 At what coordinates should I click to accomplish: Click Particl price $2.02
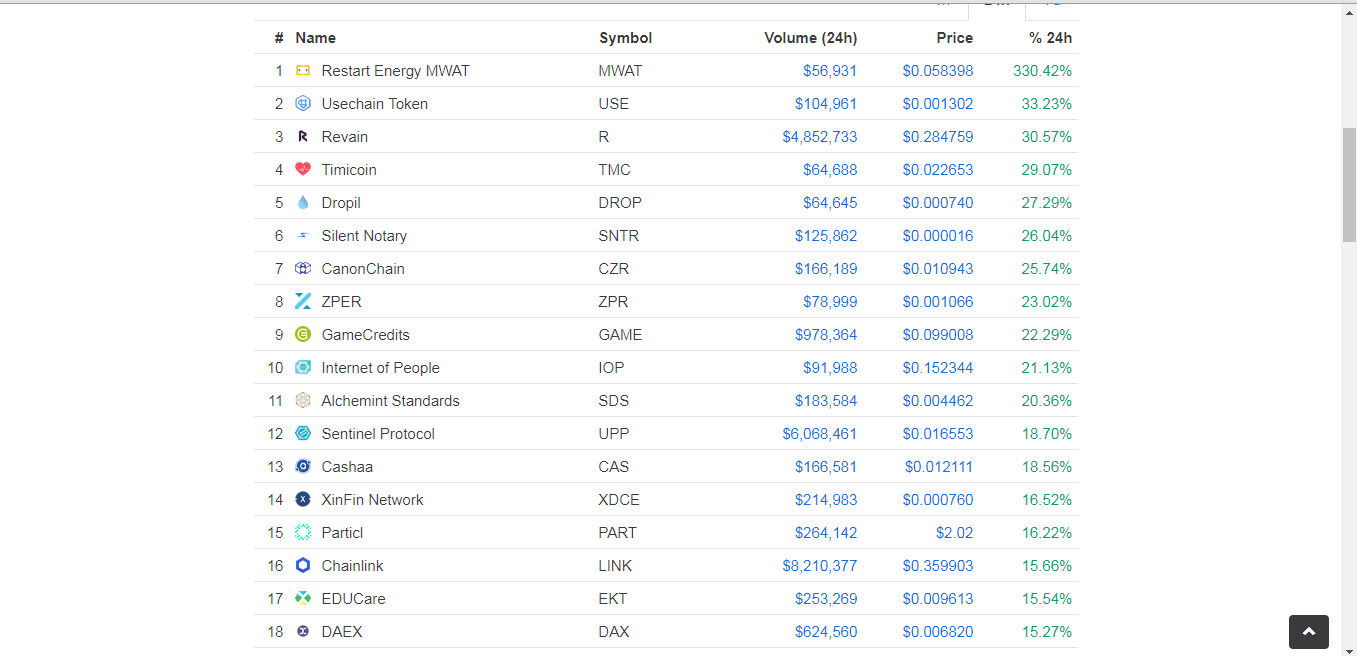(953, 533)
